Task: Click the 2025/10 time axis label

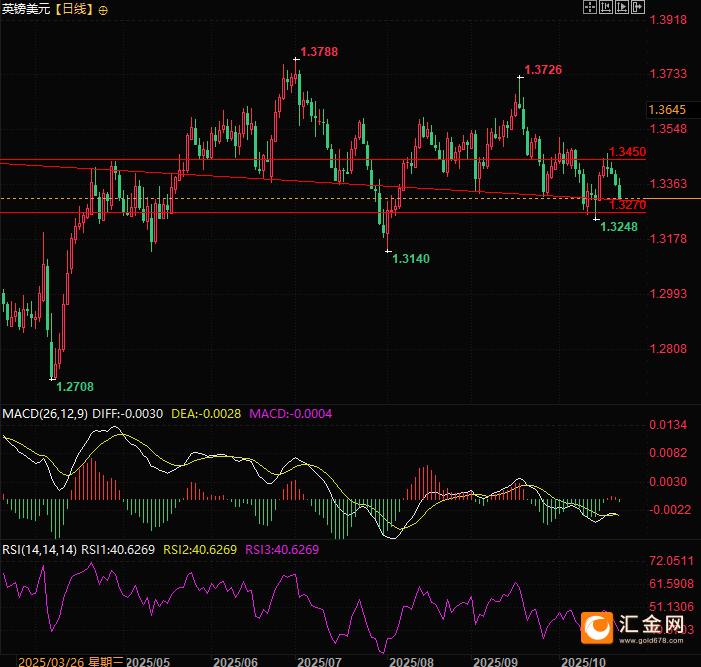Action: point(583,662)
